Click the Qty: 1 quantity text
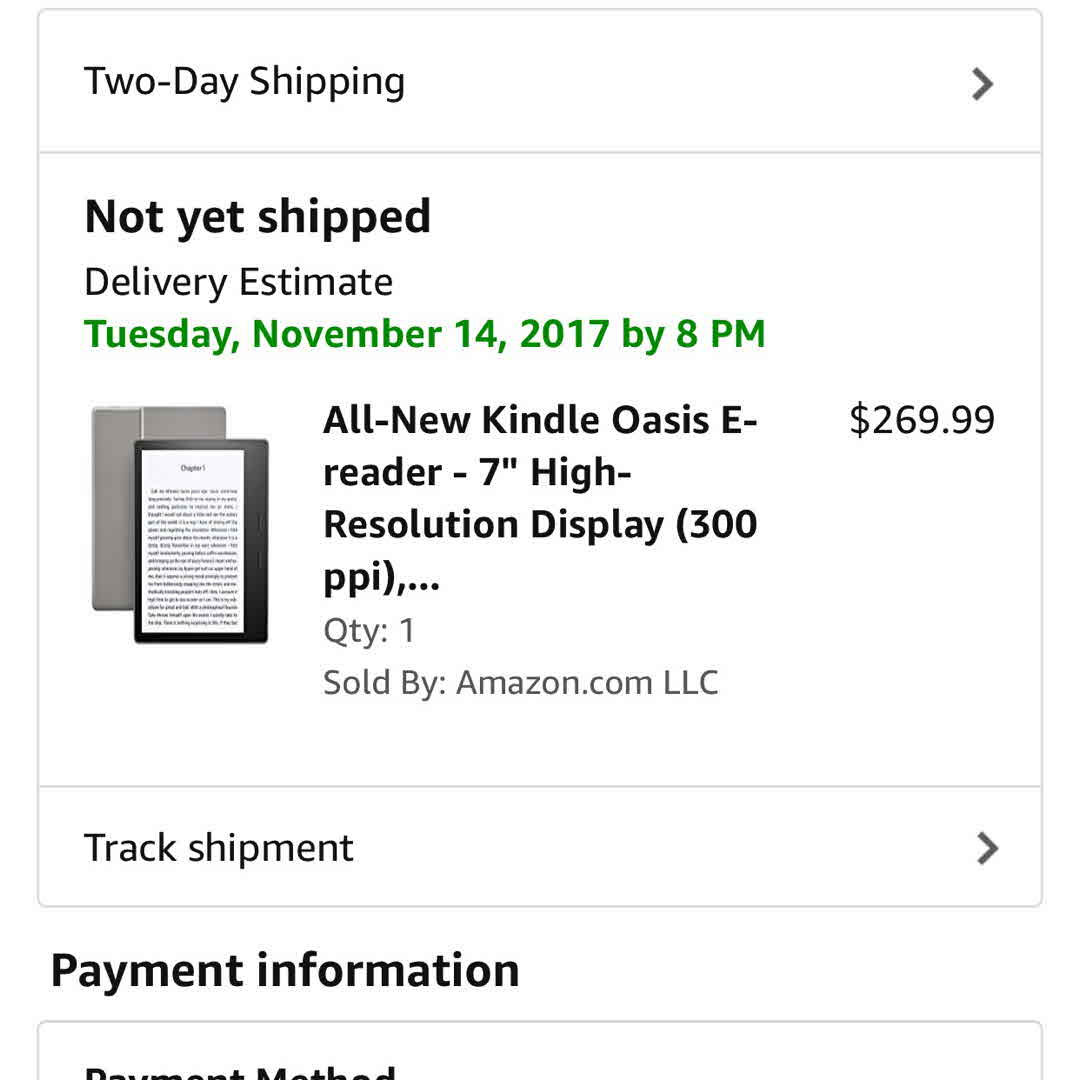This screenshot has width=1080, height=1080. click(x=369, y=631)
